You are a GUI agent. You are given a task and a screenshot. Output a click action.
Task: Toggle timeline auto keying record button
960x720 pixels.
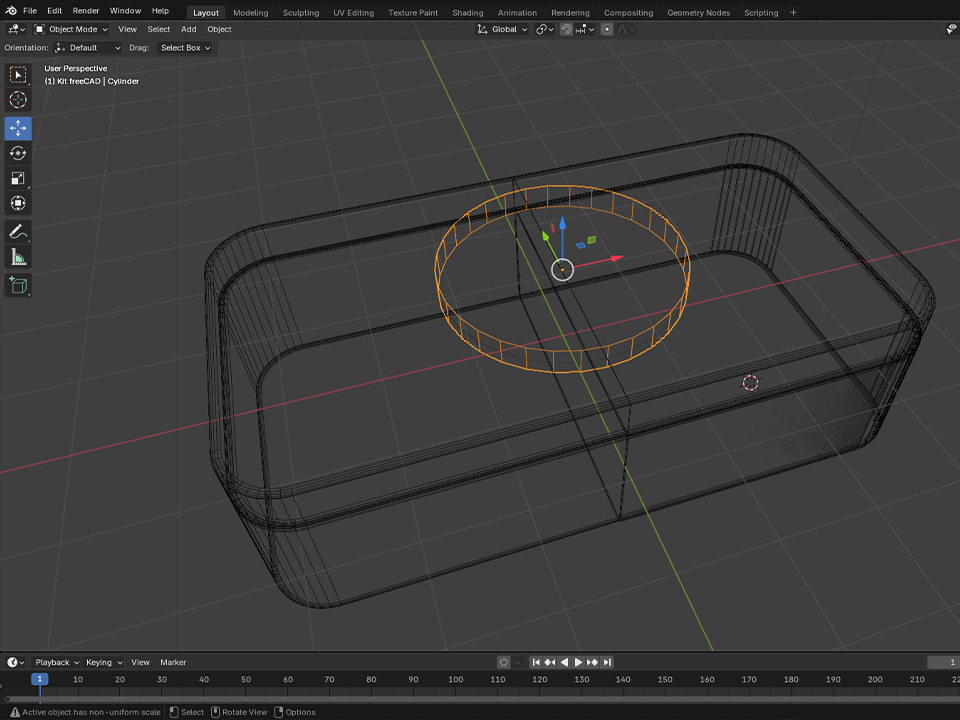[504, 662]
